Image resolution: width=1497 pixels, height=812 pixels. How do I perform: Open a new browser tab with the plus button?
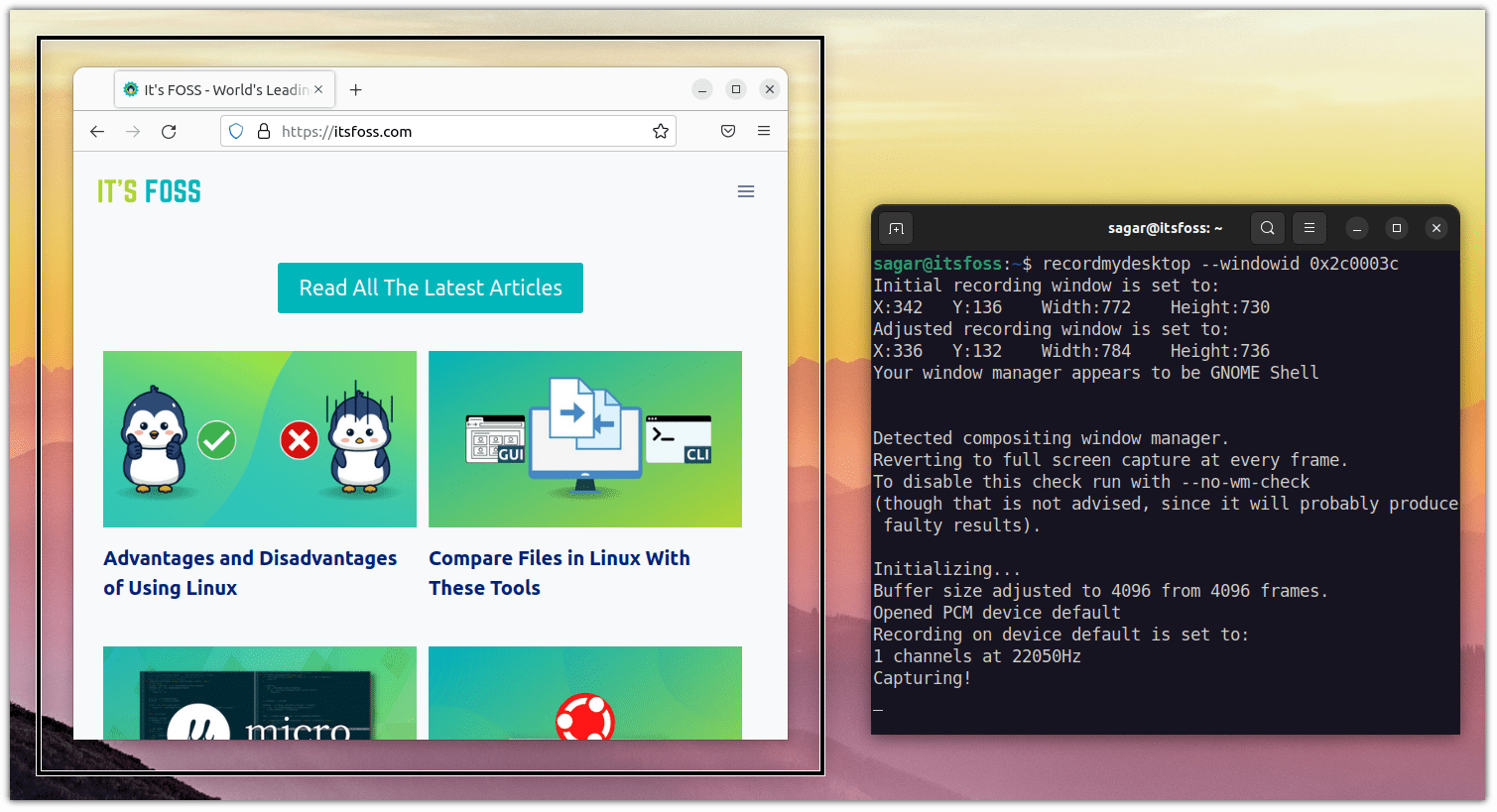pyautogui.click(x=355, y=88)
